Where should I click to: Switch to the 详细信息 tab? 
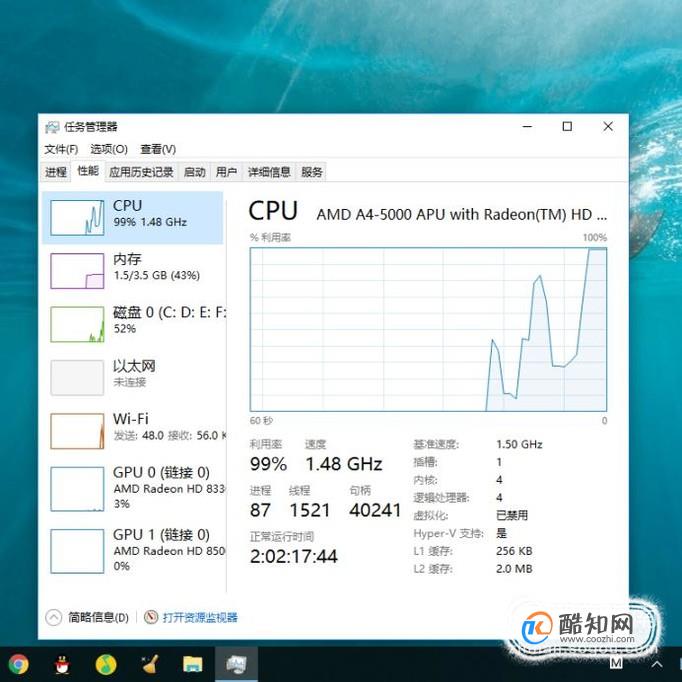(x=269, y=172)
